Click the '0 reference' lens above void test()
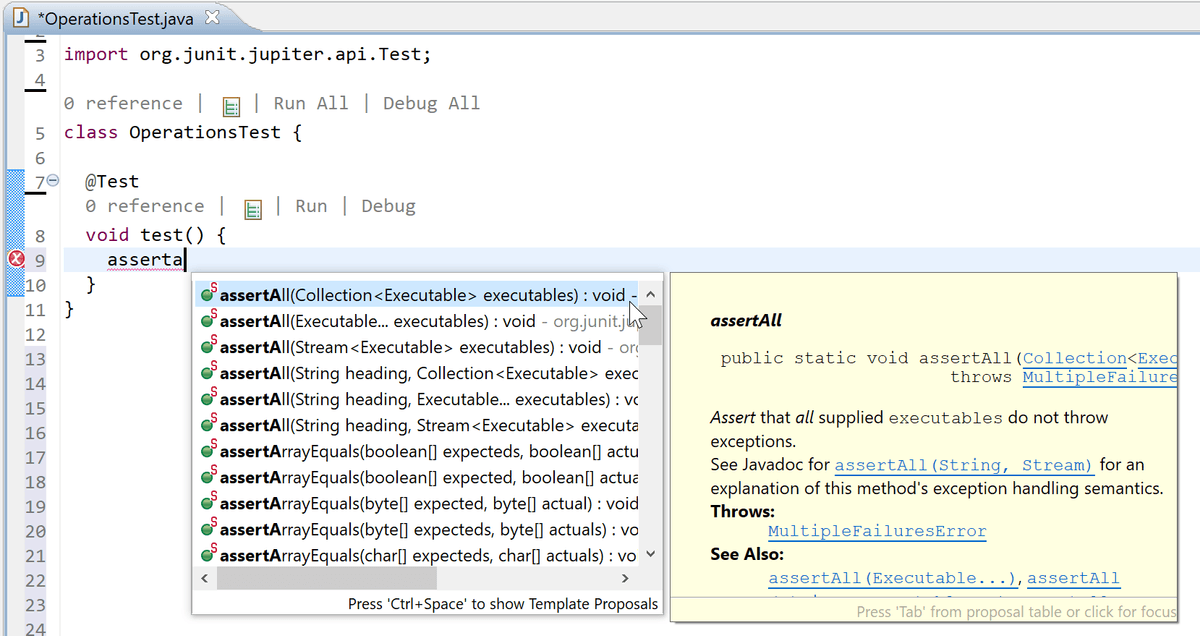 [145, 206]
